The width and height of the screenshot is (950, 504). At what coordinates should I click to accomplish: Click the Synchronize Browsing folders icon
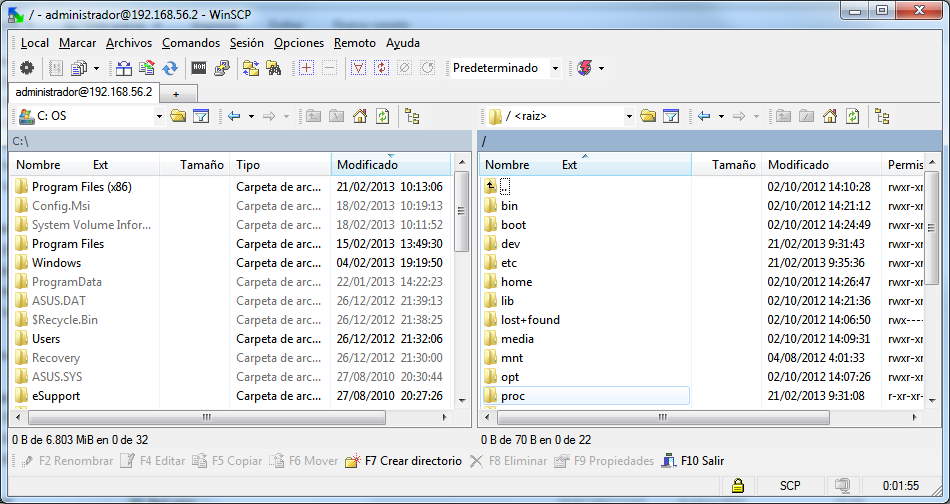251,68
